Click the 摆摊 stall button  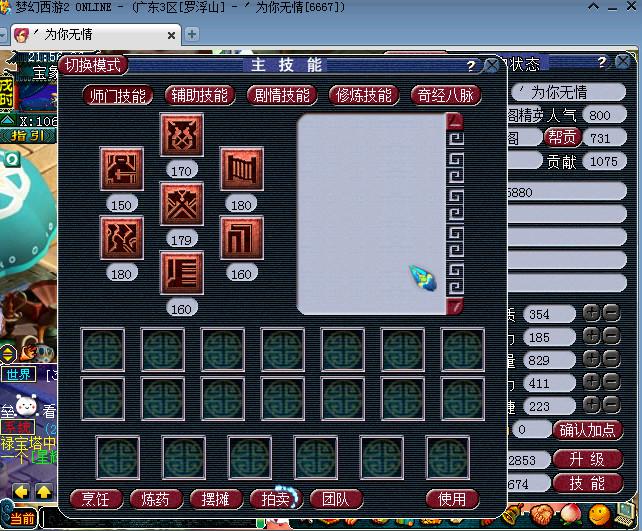point(215,499)
